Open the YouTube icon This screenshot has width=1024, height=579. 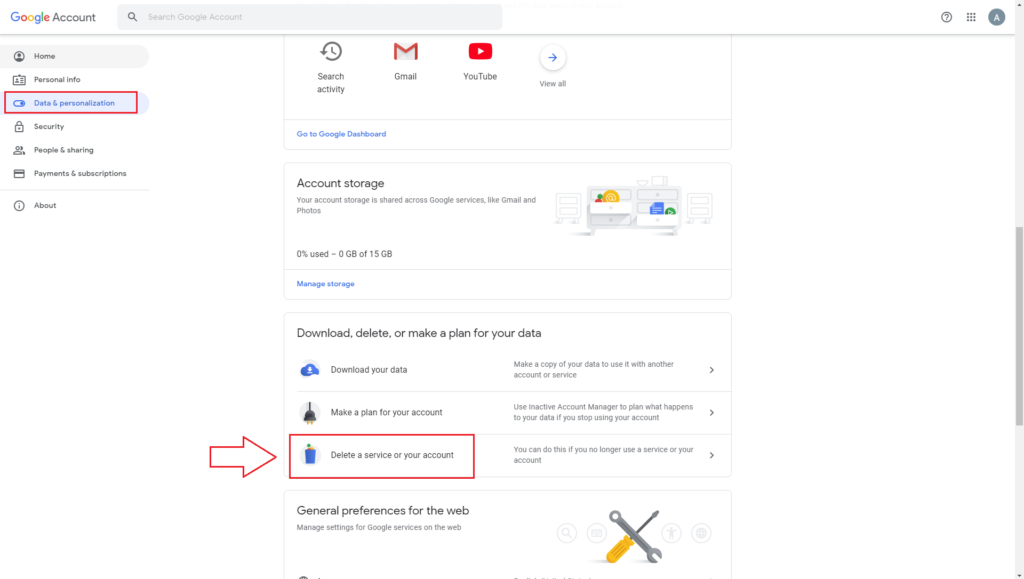click(x=480, y=51)
